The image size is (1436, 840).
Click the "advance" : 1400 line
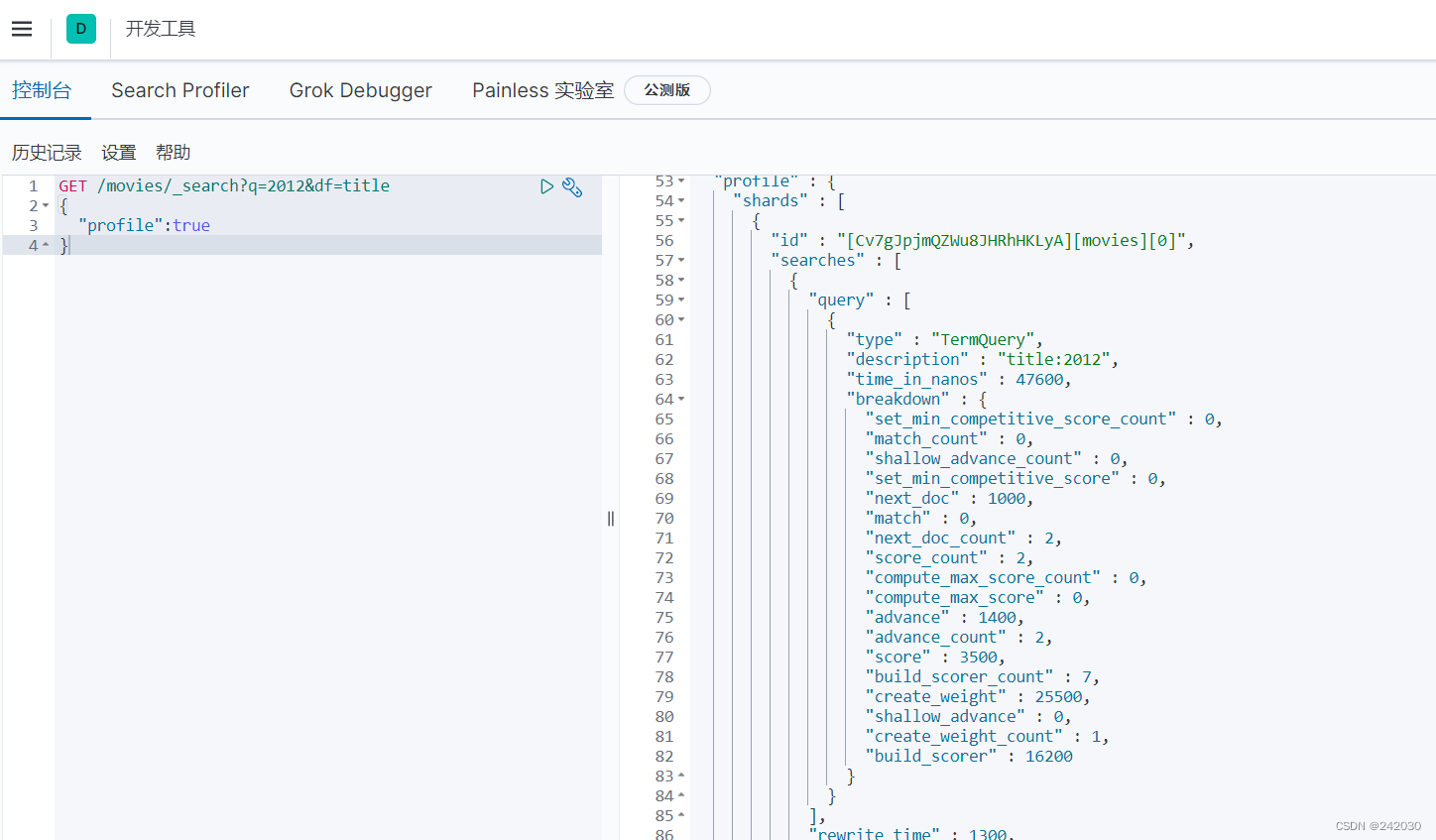click(x=944, y=617)
